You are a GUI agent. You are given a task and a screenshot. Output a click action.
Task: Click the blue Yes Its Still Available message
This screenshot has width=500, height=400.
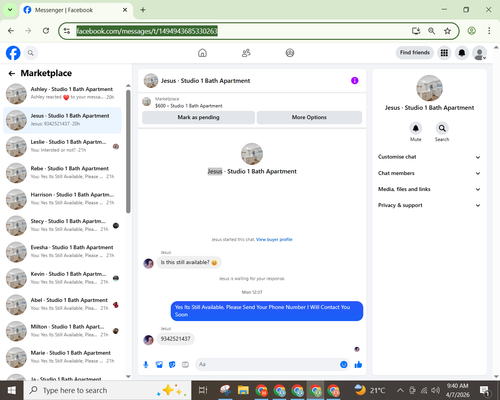coord(267,311)
